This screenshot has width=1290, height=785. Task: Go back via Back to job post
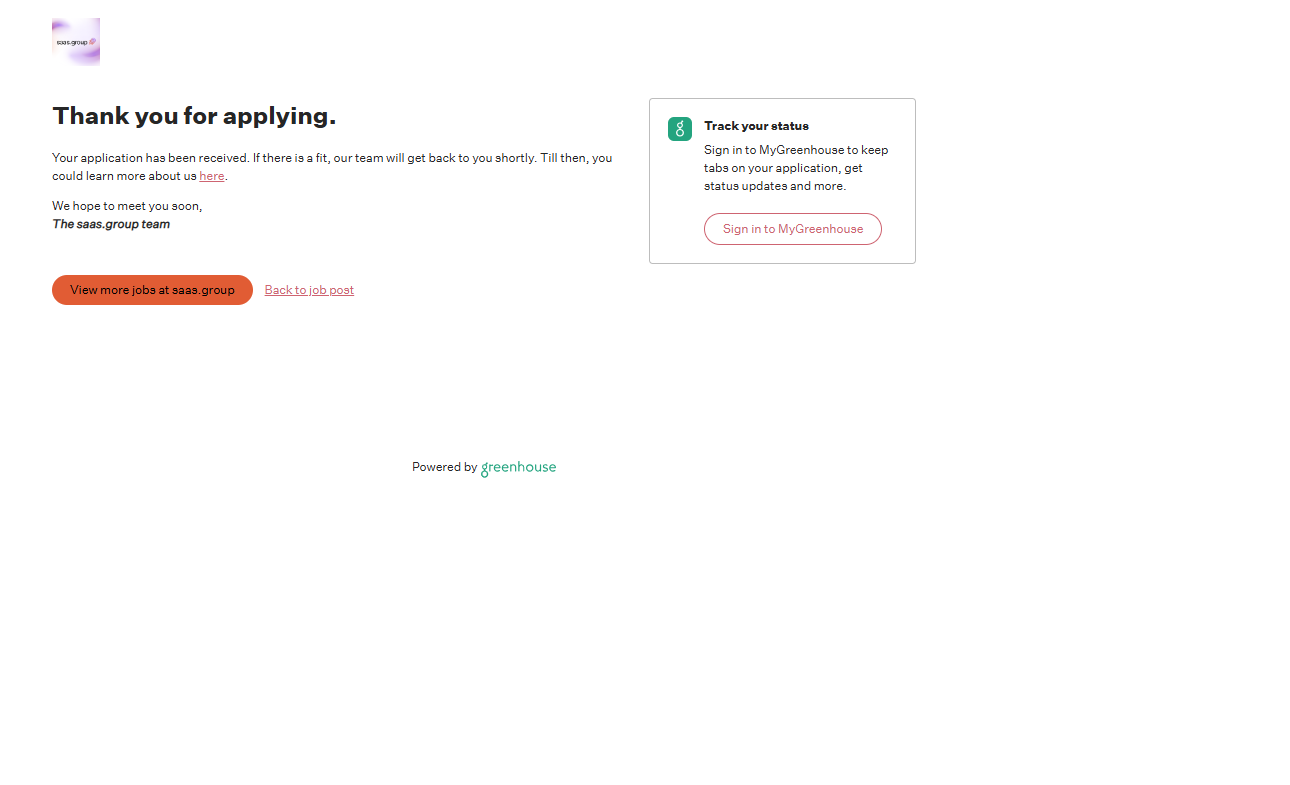tap(309, 290)
